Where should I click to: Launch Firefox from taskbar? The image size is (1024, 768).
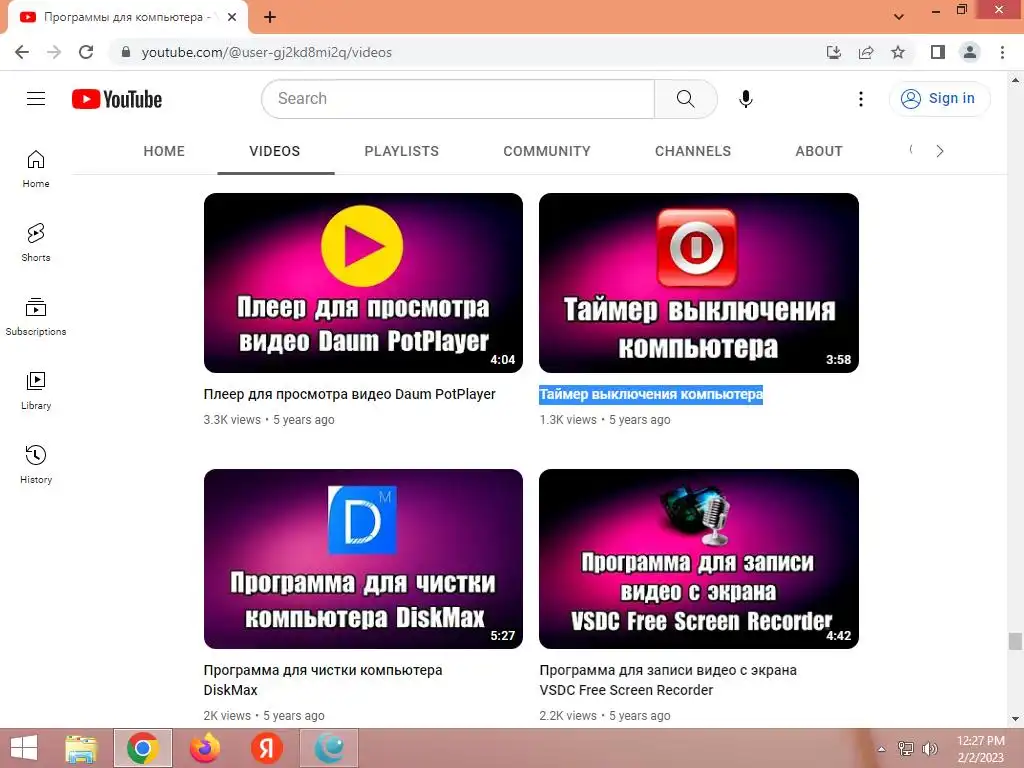(x=204, y=748)
